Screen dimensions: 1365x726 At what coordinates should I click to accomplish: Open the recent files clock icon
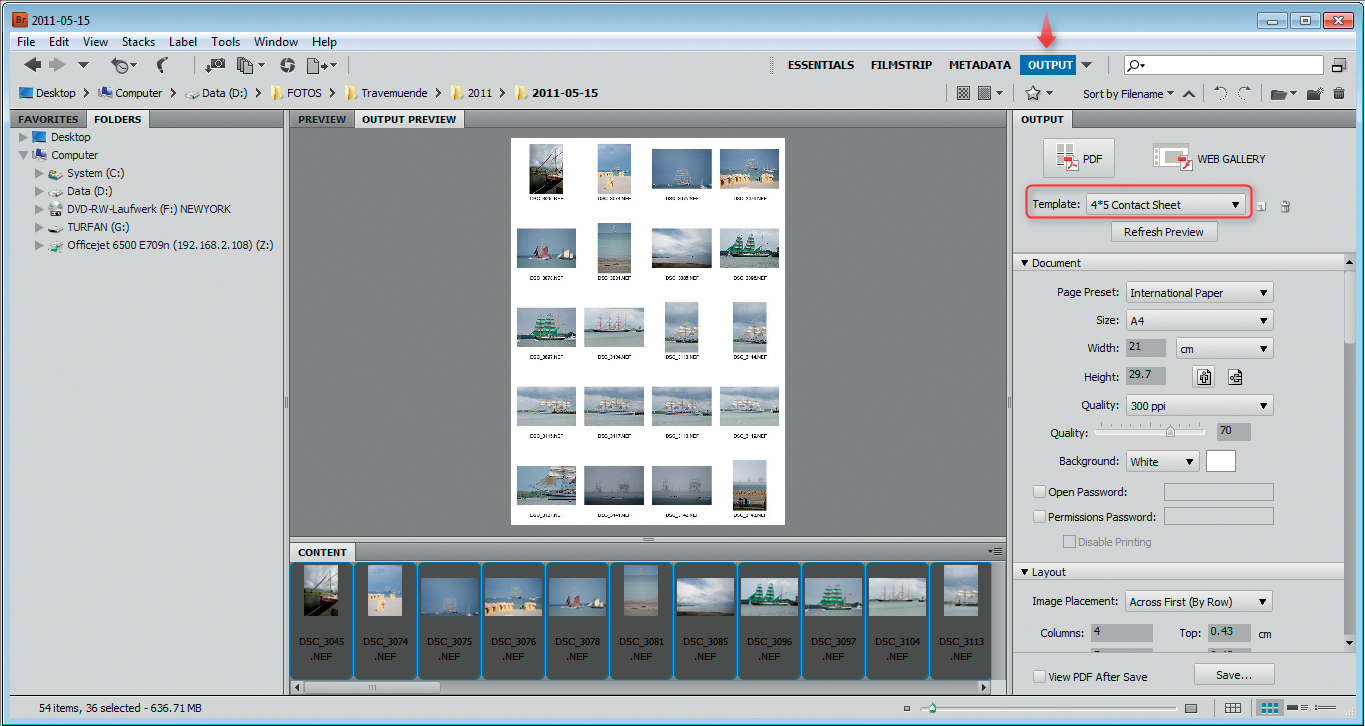(x=121, y=65)
